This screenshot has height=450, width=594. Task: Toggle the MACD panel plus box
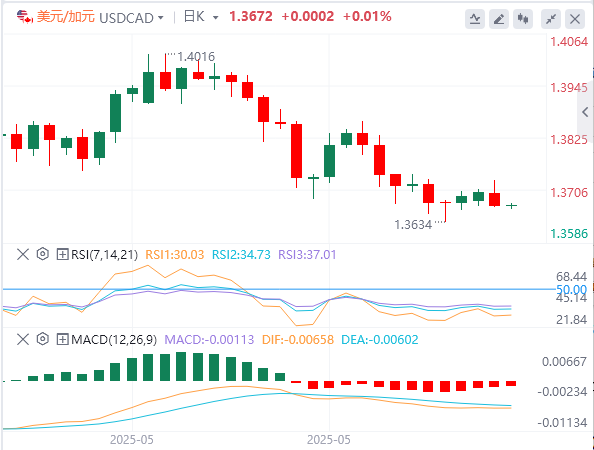click(x=62, y=339)
